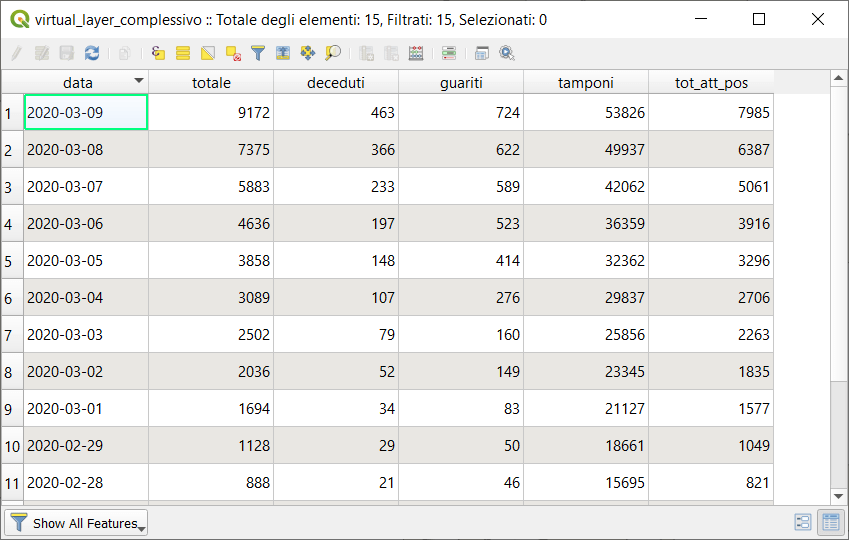This screenshot has width=849, height=540.
Task: Click sort arrow on data column
Action: pos(138,81)
